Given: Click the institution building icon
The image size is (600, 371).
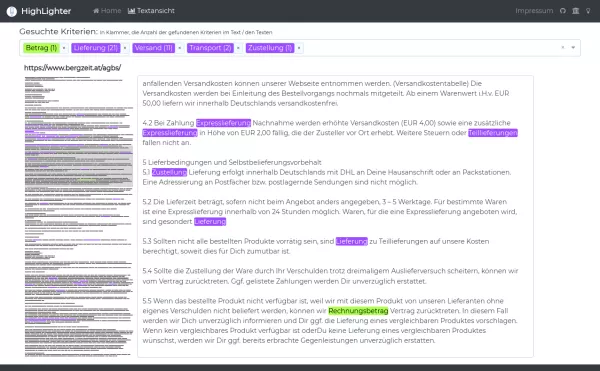Looking at the screenshot, I should [576, 11].
